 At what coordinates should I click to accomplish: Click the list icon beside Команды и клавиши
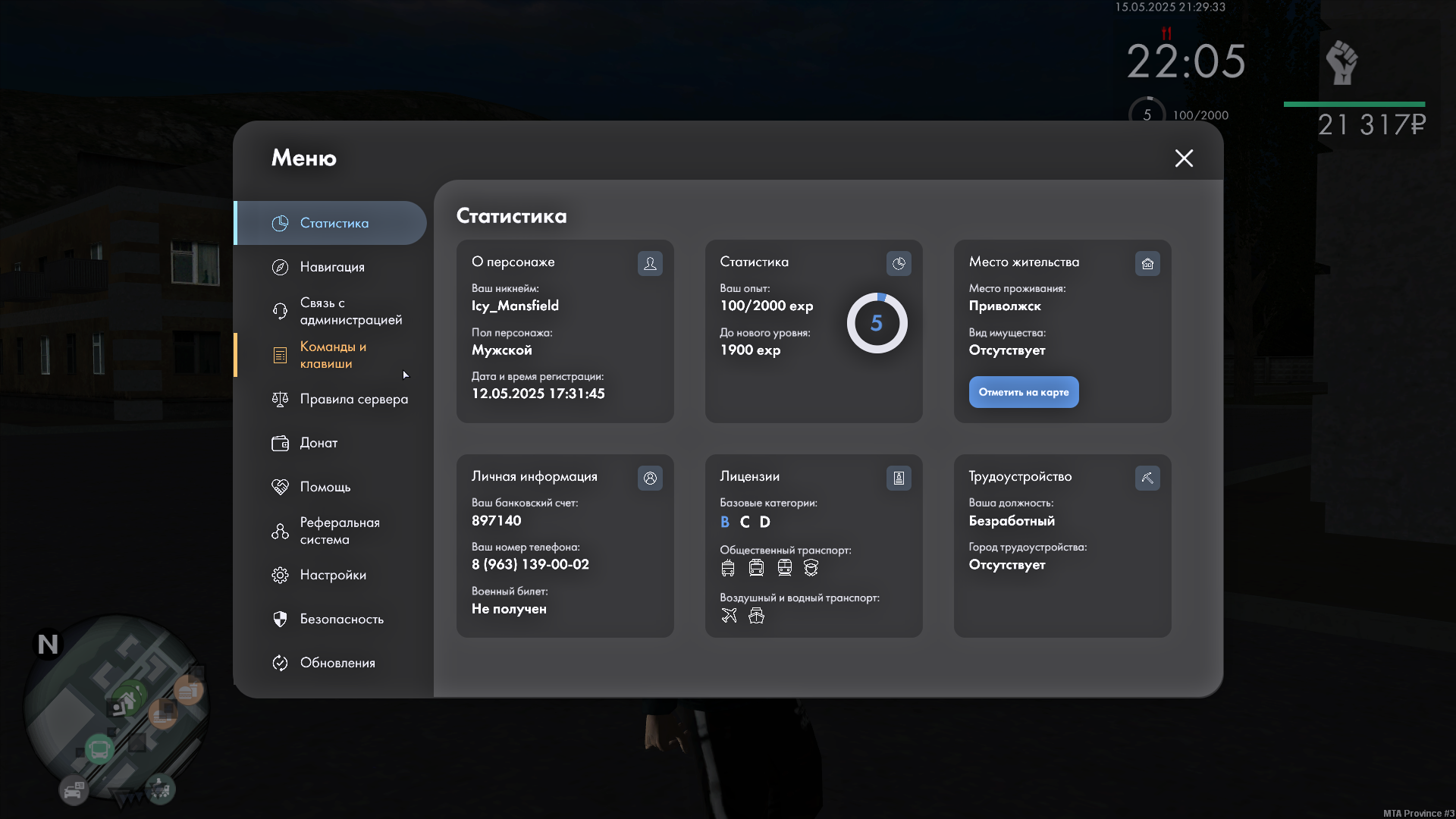[x=280, y=355]
